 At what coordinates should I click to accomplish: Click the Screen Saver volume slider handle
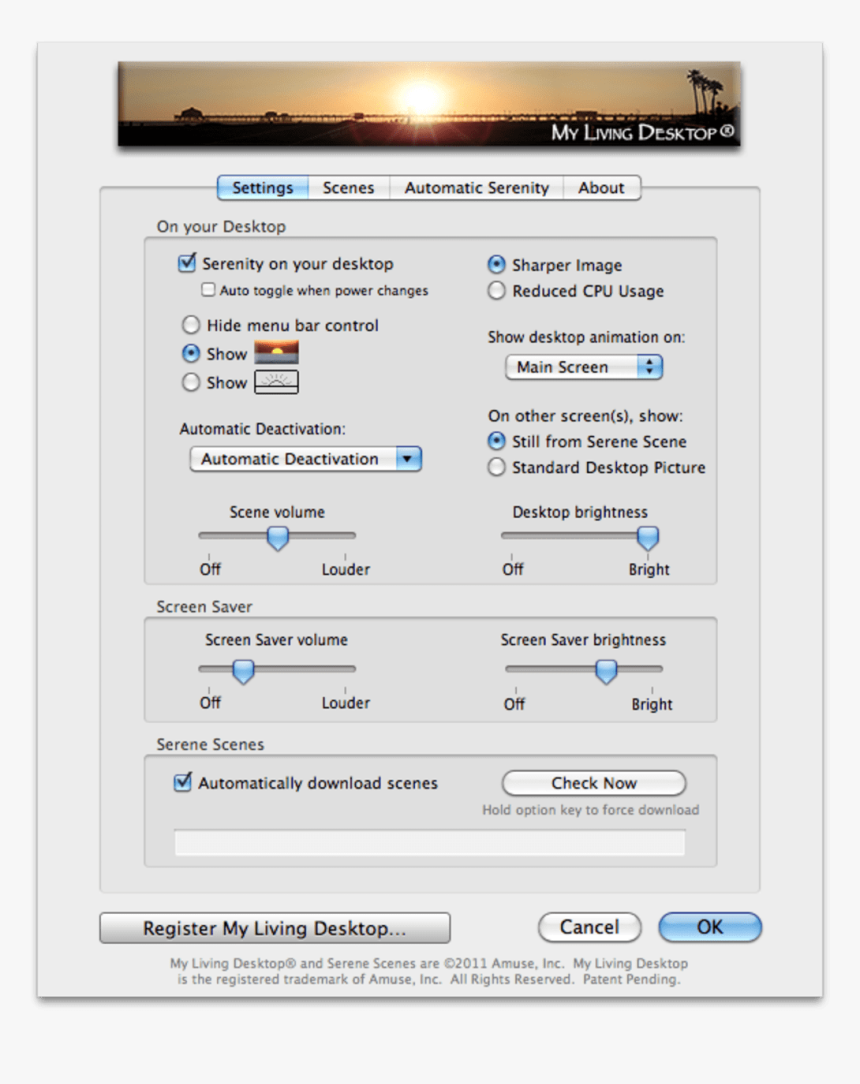[243, 671]
